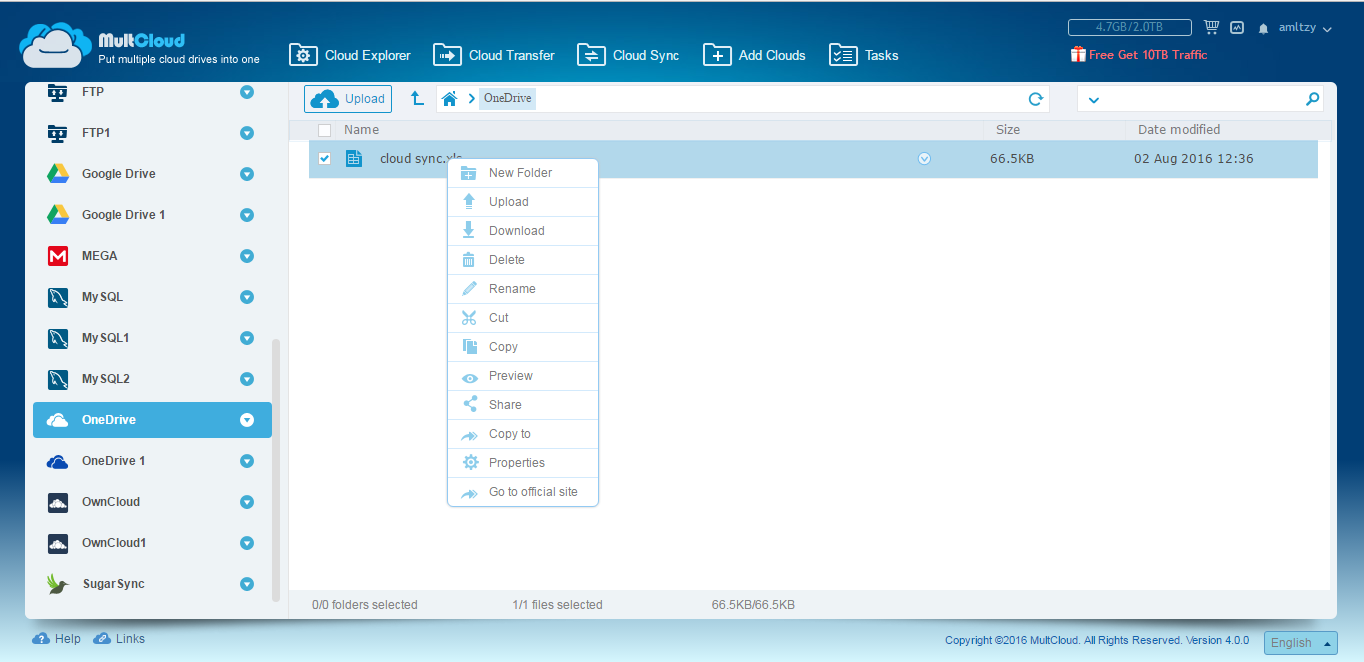Choose Upload from context menu
Screen dimensions: 1364x662
(x=523, y=202)
